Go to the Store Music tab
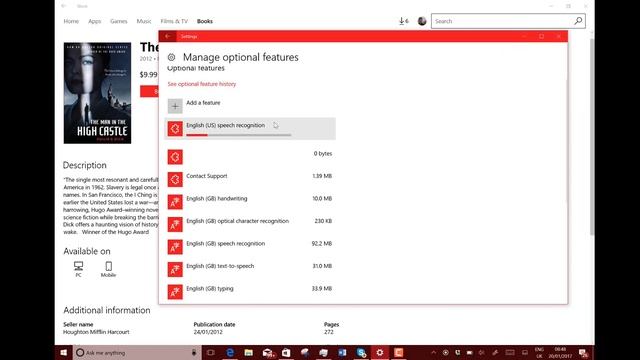640x360 pixels. (144, 21)
